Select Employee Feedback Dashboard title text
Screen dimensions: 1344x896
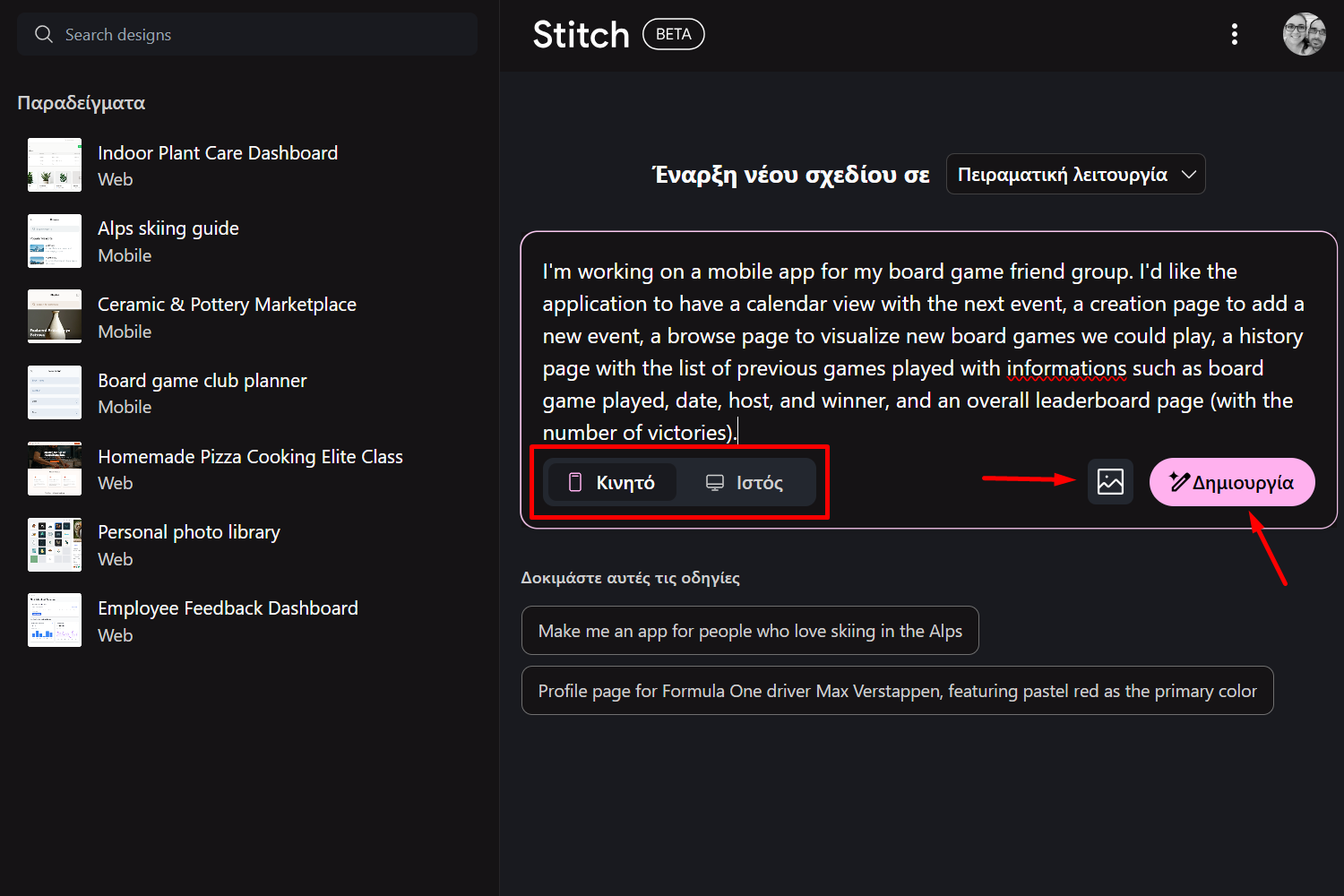click(228, 608)
